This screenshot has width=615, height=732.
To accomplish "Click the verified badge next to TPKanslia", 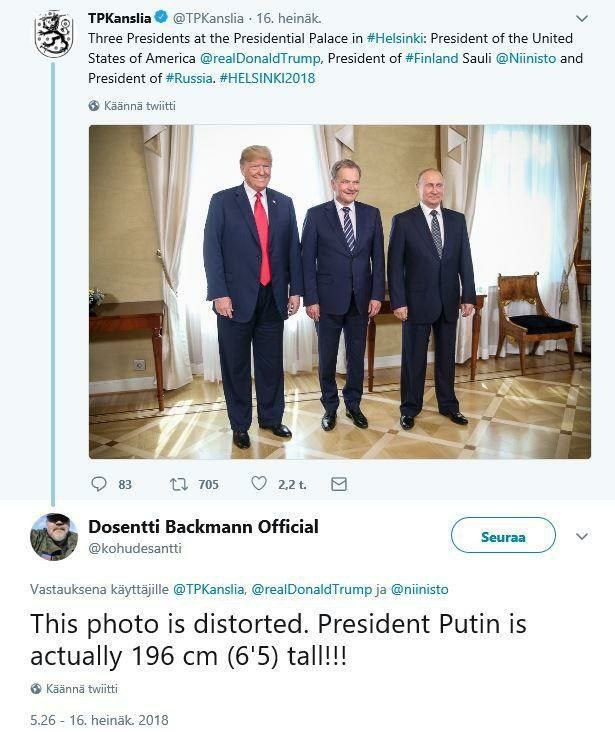I will point(160,18).
